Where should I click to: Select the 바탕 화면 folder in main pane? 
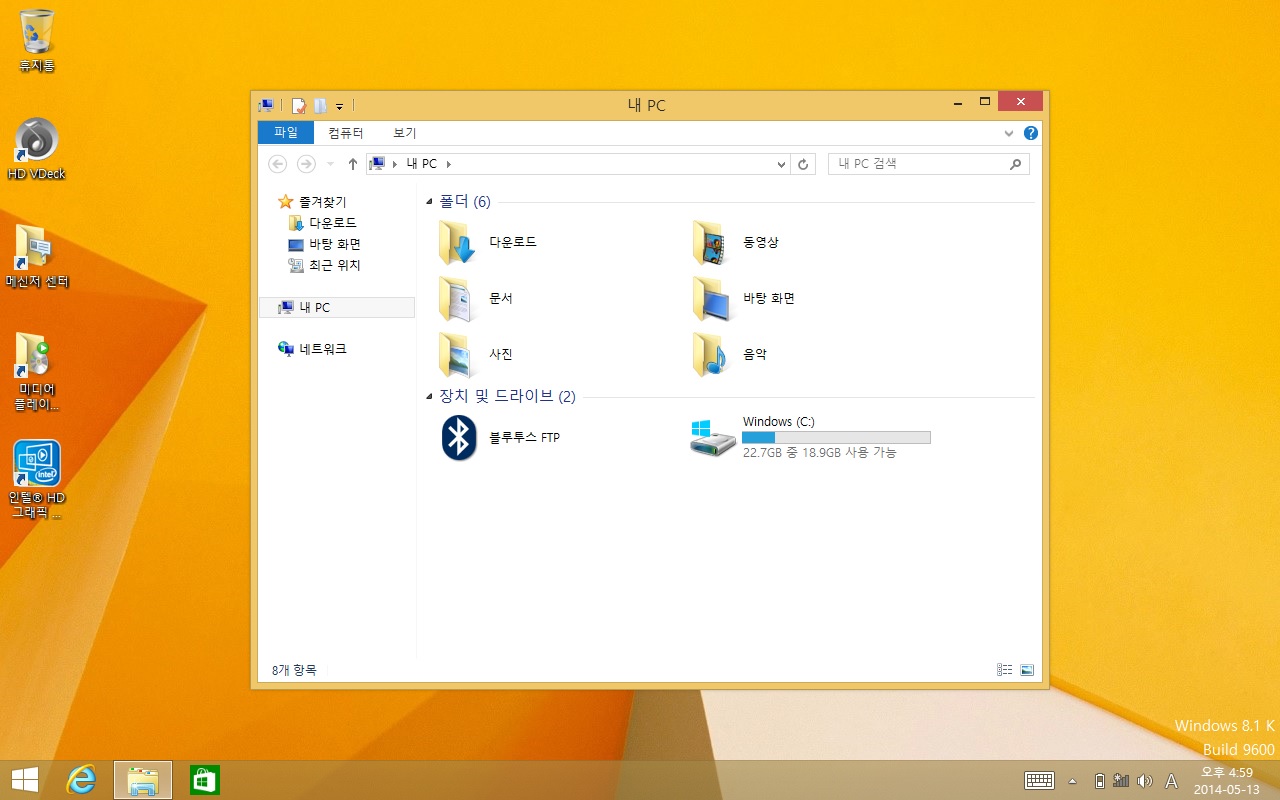click(710, 298)
